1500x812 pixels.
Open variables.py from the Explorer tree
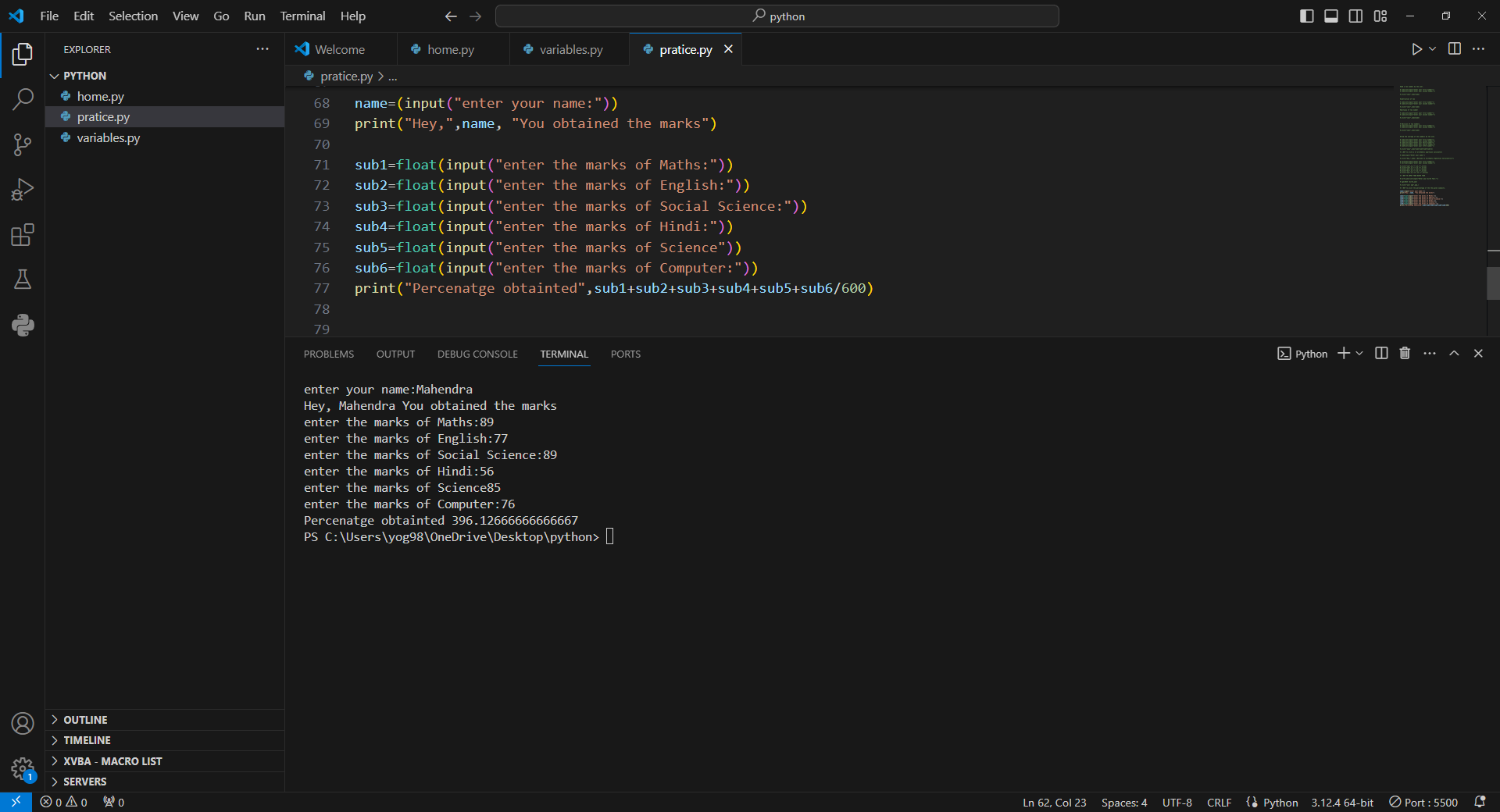click(x=165, y=137)
